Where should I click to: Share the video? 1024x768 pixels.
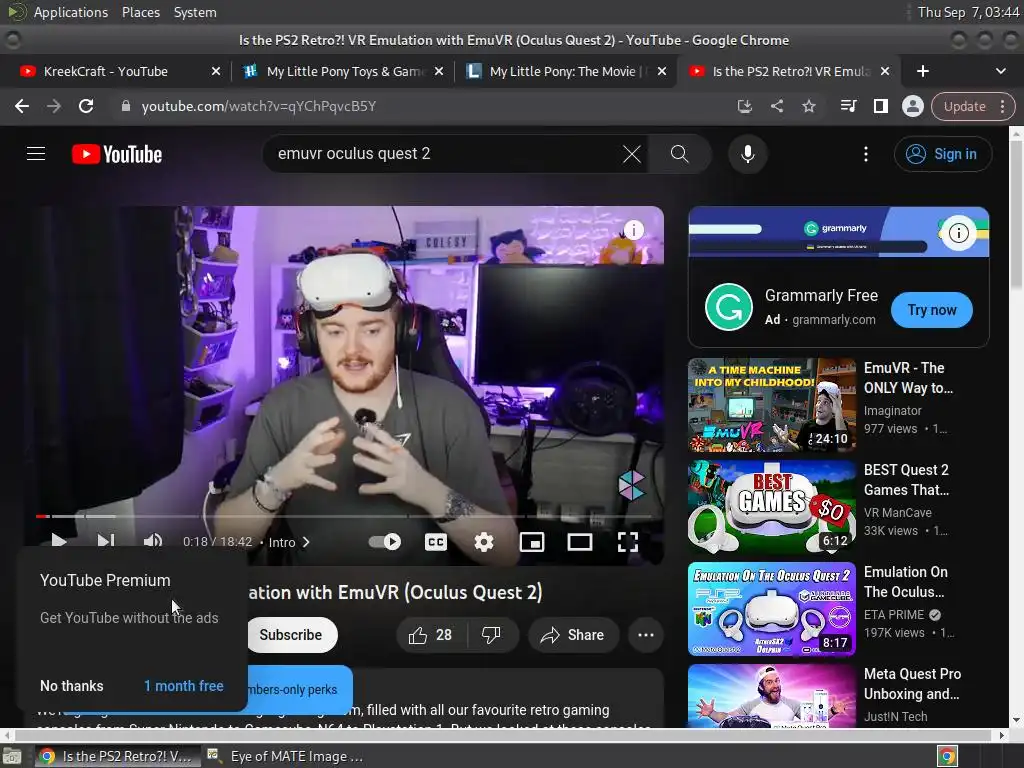(x=573, y=635)
